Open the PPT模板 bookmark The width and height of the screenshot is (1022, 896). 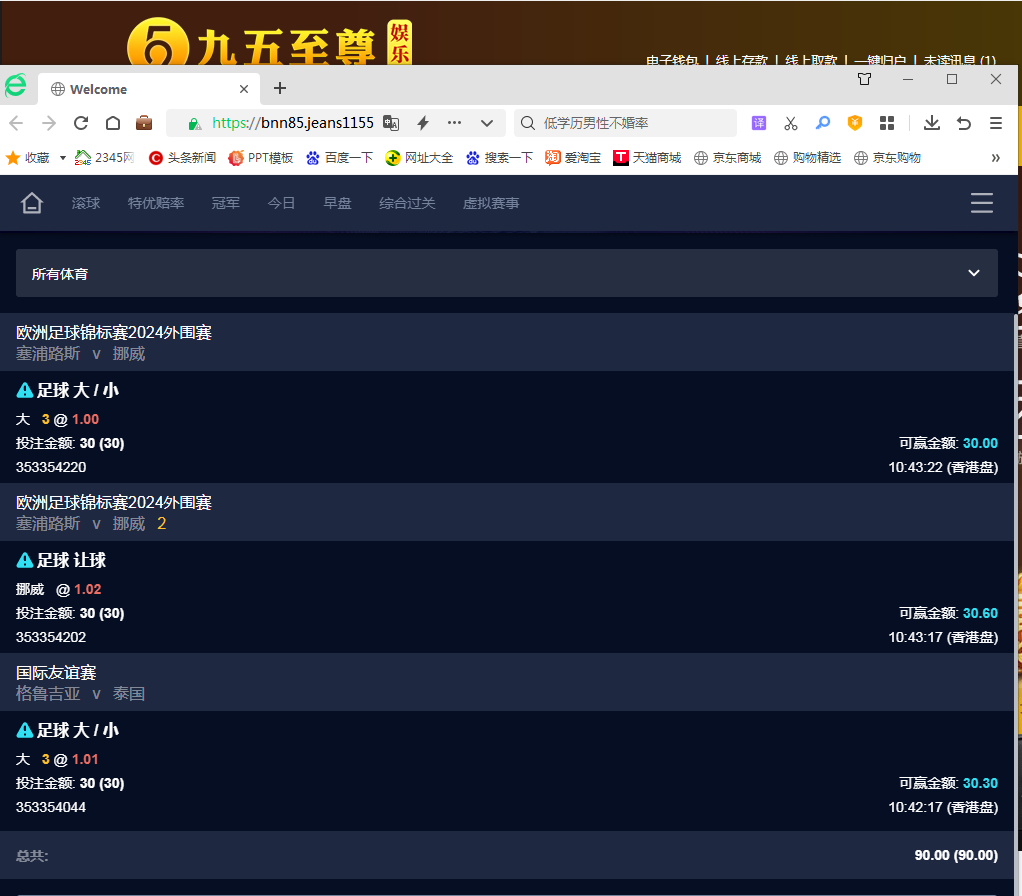261,158
